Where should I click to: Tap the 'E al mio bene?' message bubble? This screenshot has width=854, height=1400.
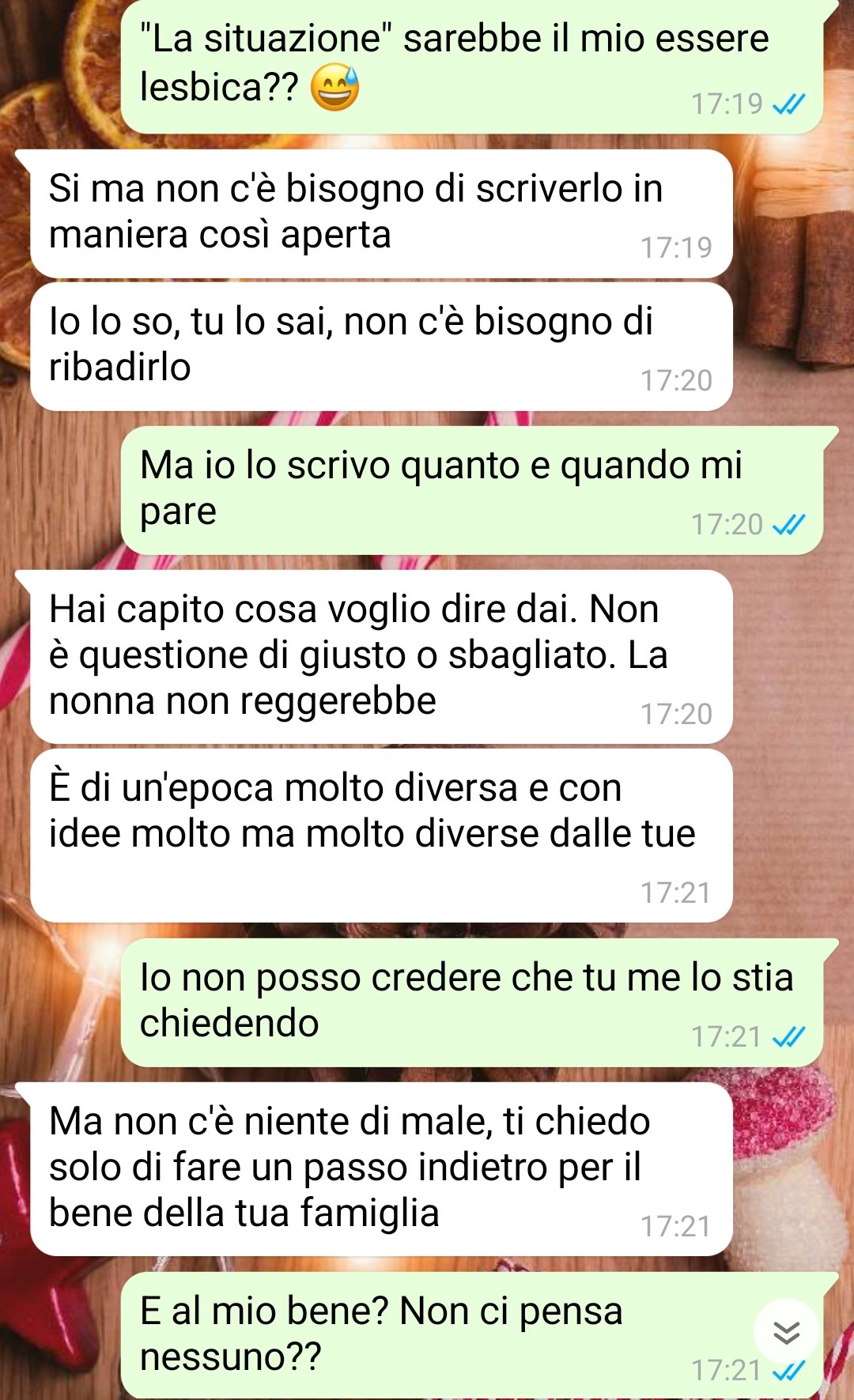tap(472, 1336)
